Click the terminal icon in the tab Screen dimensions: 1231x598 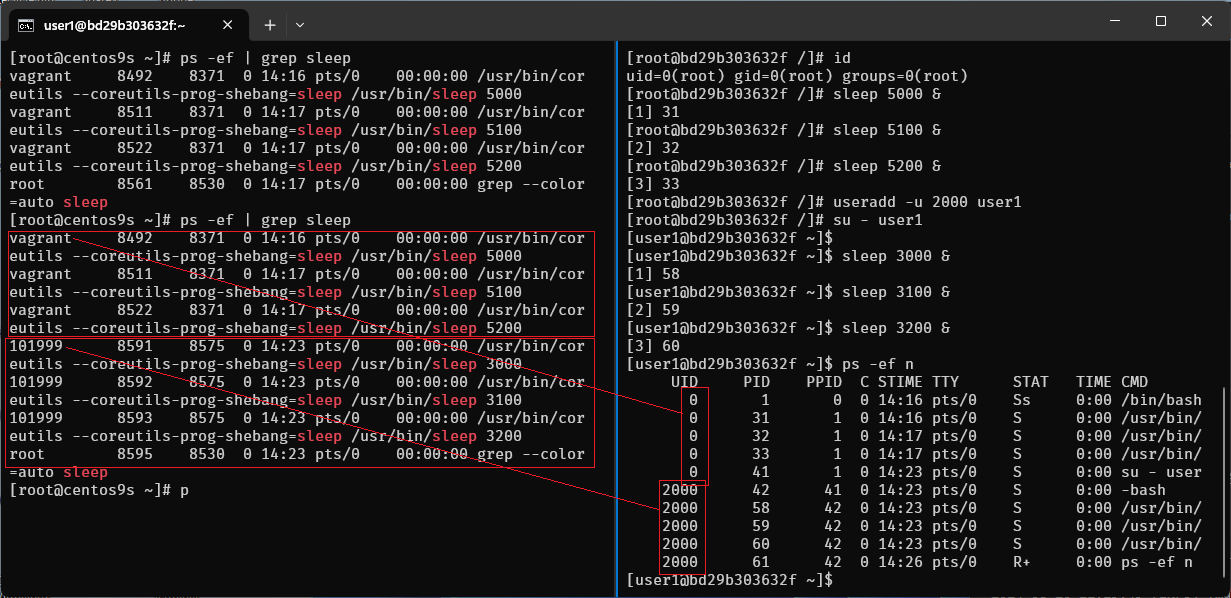pyautogui.click(x=27, y=24)
